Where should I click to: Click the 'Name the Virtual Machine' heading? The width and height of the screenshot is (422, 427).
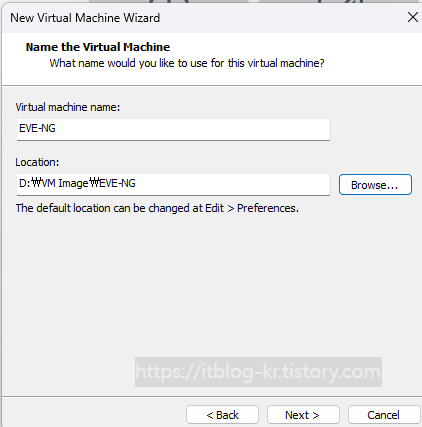pyautogui.click(x=98, y=47)
